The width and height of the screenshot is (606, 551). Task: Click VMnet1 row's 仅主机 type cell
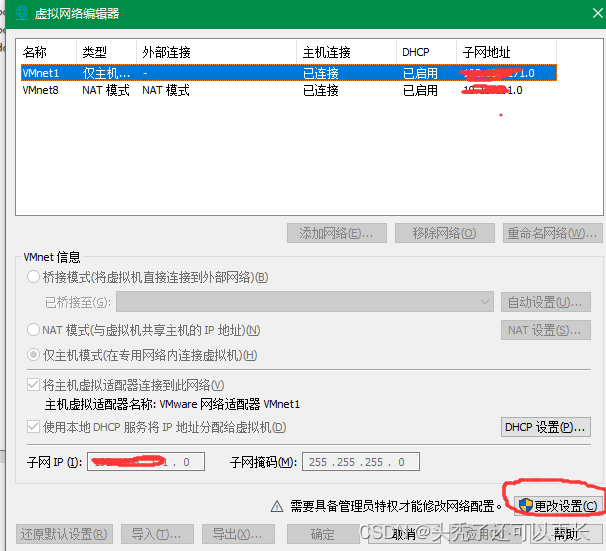(x=106, y=73)
